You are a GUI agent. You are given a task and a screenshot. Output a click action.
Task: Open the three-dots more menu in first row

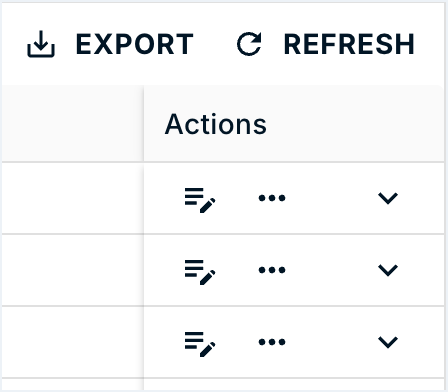(272, 198)
